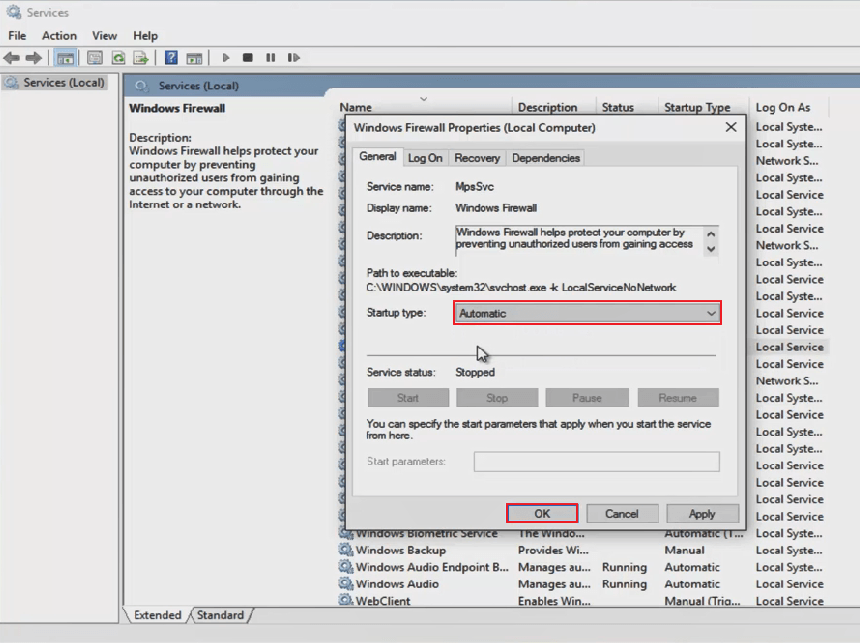Click the Windows Firewall heading in the left pane
860x643 pixels.
click(177, 108)
